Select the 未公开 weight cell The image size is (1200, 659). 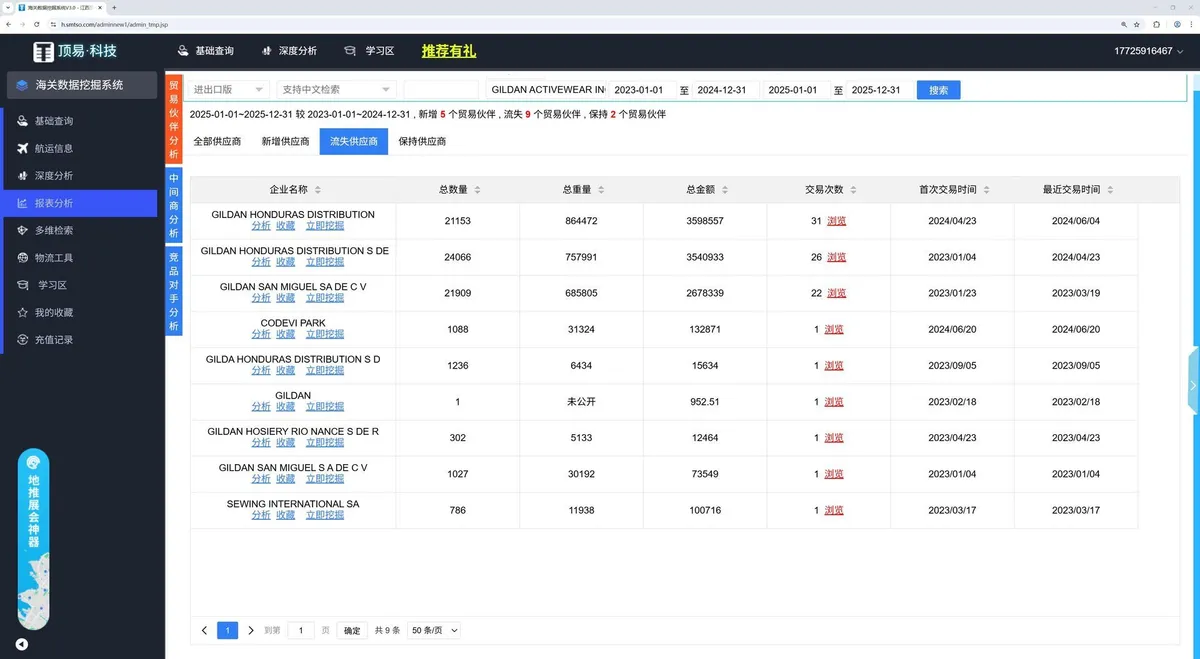pos(581,402)
